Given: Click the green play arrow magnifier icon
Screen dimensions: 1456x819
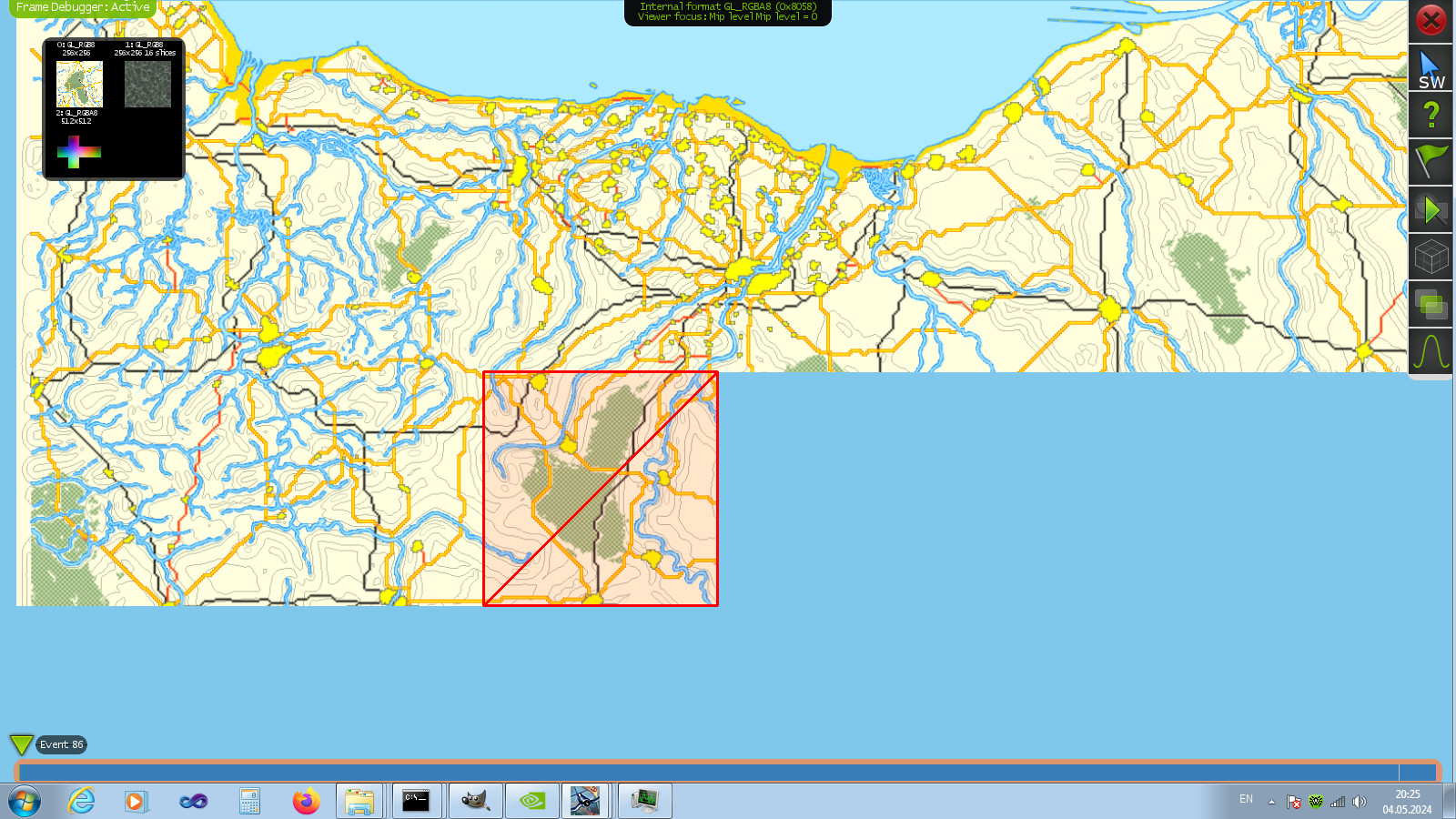Looking at the screenshot, I should tap(1431, 210).
